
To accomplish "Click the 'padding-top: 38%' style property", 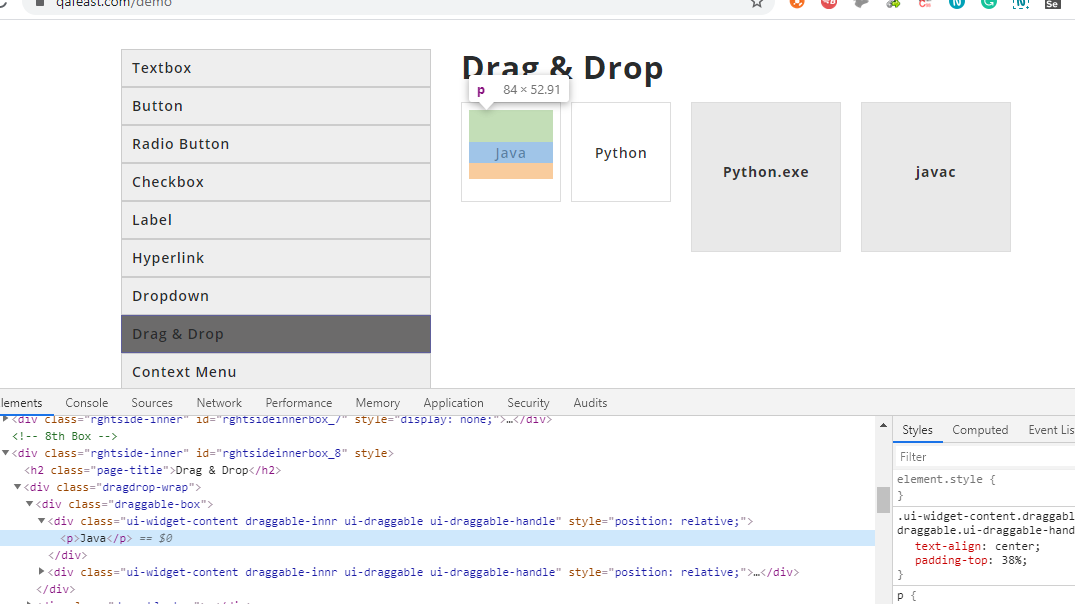I will [971, 560].
